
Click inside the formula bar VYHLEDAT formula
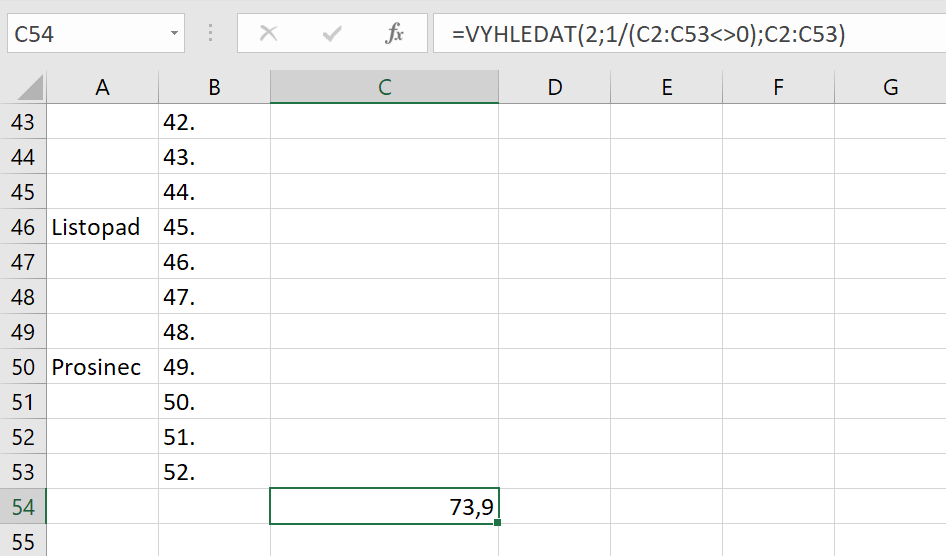point(648,34)
